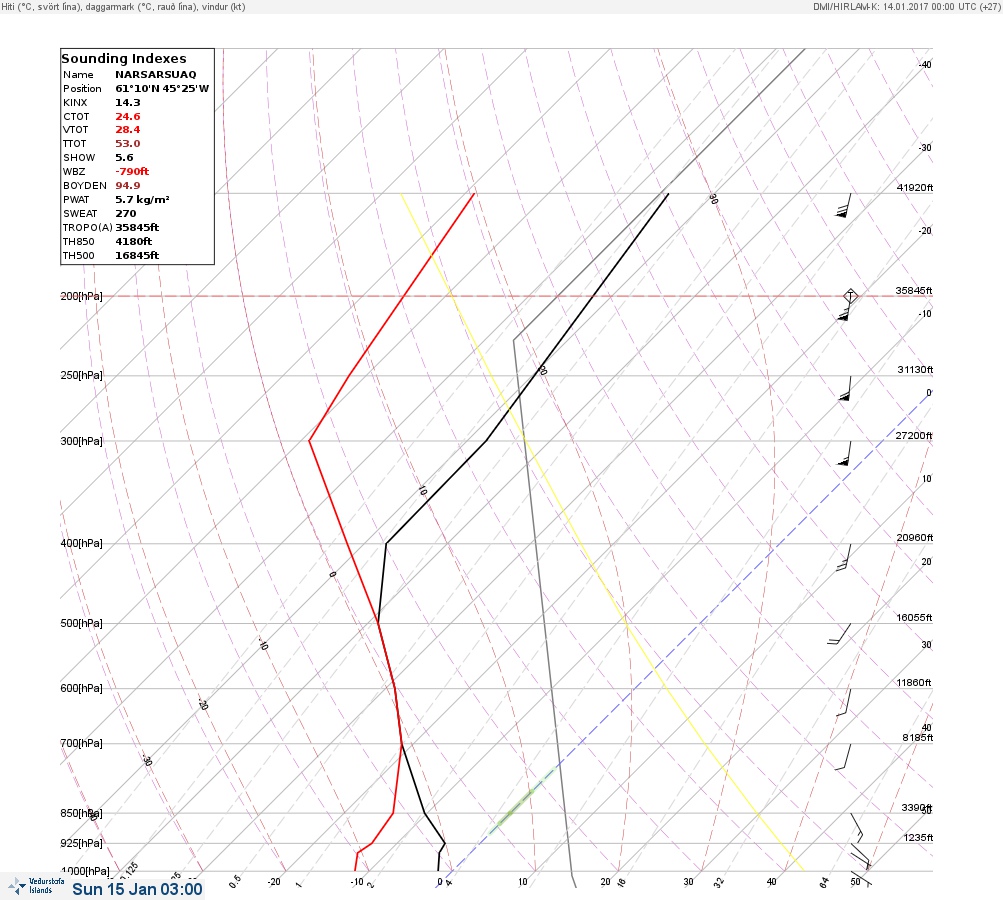Click the TH850 value '4180ft'
Image resolution: width=1003 pixels, height=900 pixels.
coord(133,241)
